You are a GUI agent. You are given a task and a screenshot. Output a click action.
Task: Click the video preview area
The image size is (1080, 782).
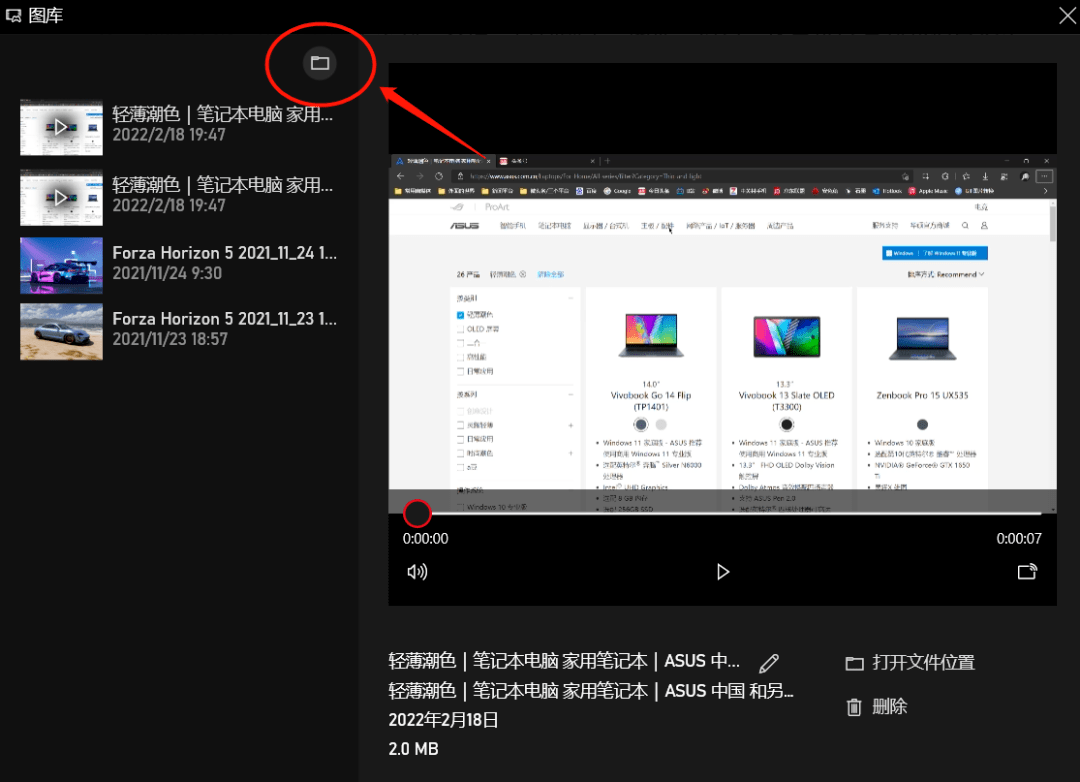click(722, 330)
